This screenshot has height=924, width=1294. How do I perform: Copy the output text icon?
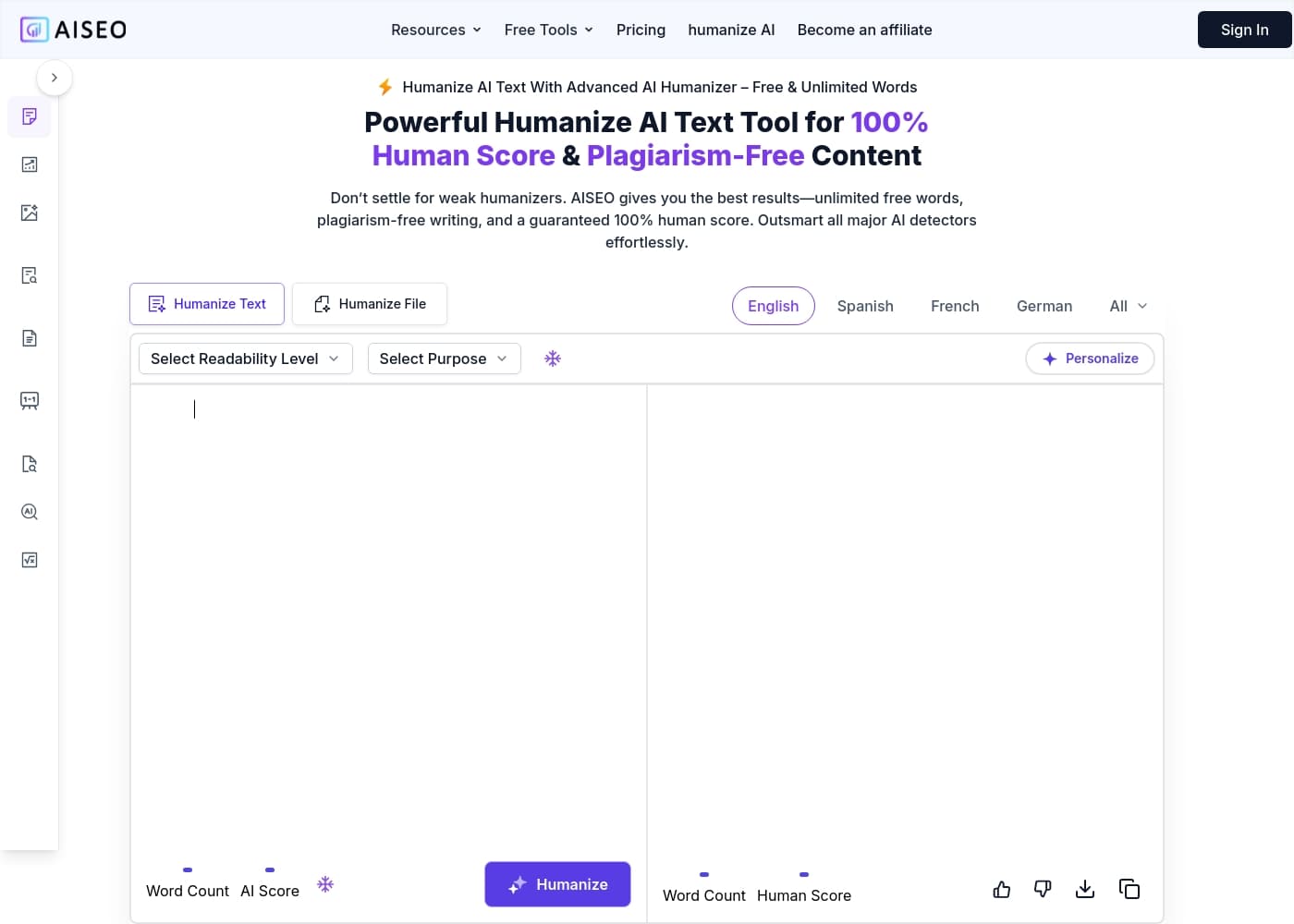(x=1129, y=889)
